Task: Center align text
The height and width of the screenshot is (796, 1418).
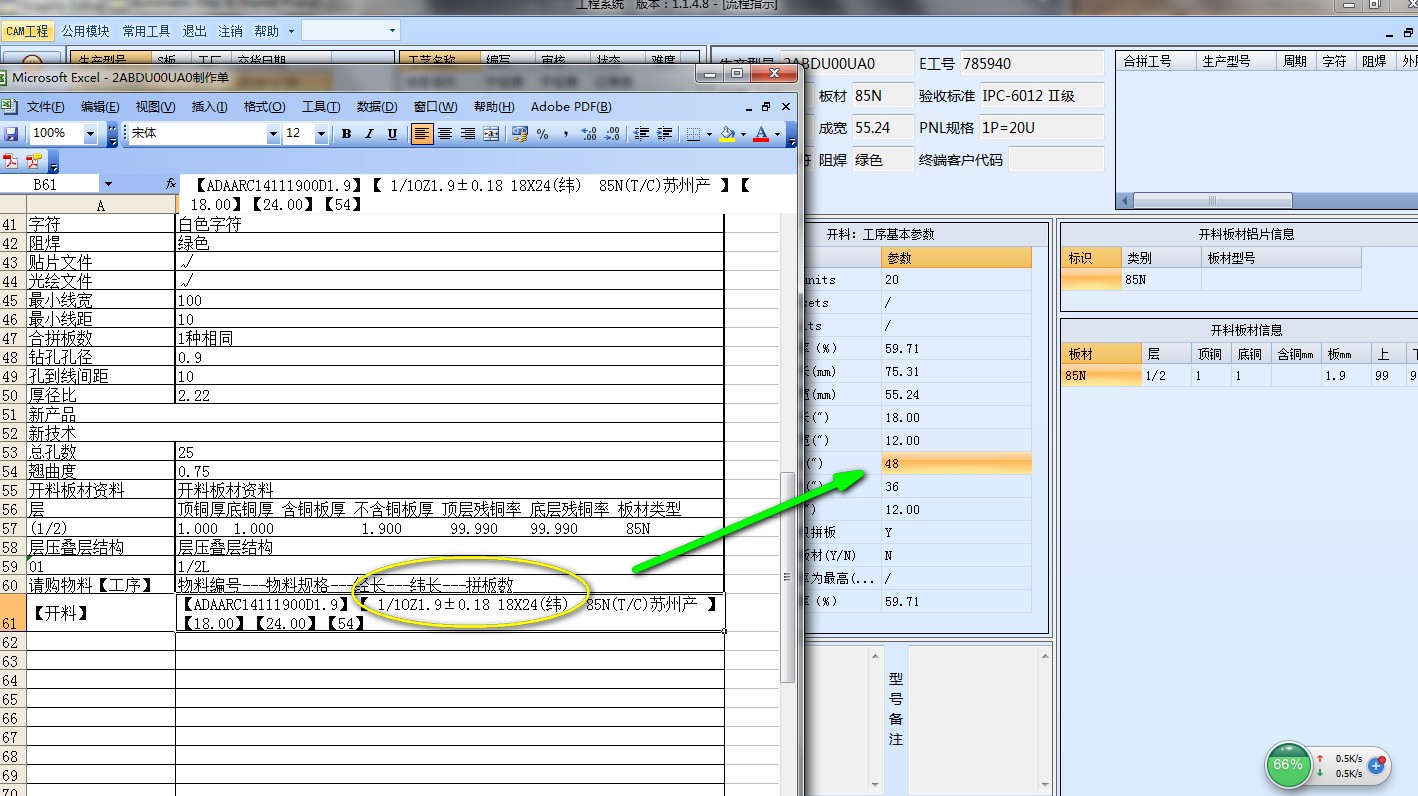Action: pyautogui.click(x=445, y=134)
